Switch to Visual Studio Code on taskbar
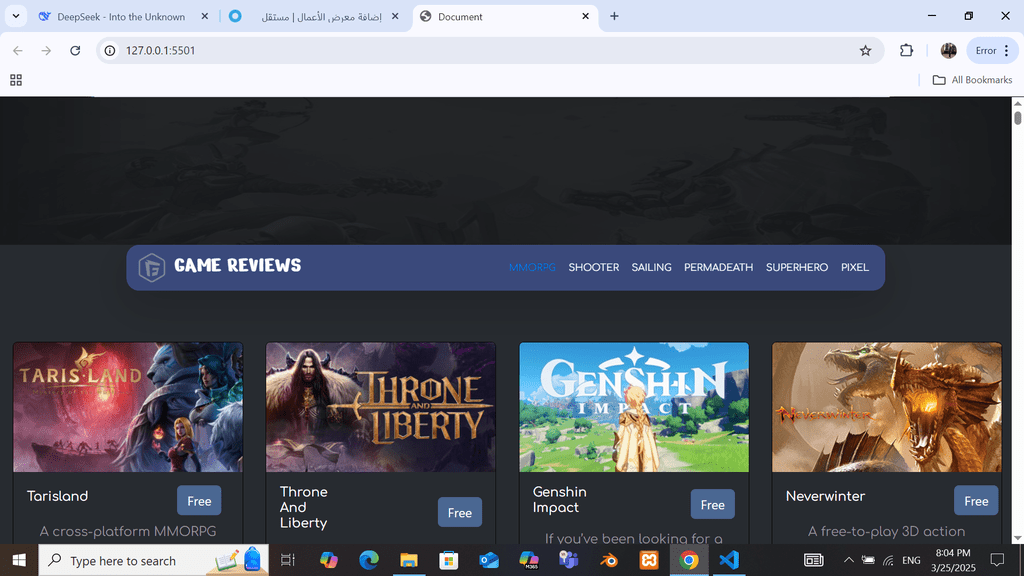The width and height of the screenshot is (1024, 576). [x=729, y=560]
